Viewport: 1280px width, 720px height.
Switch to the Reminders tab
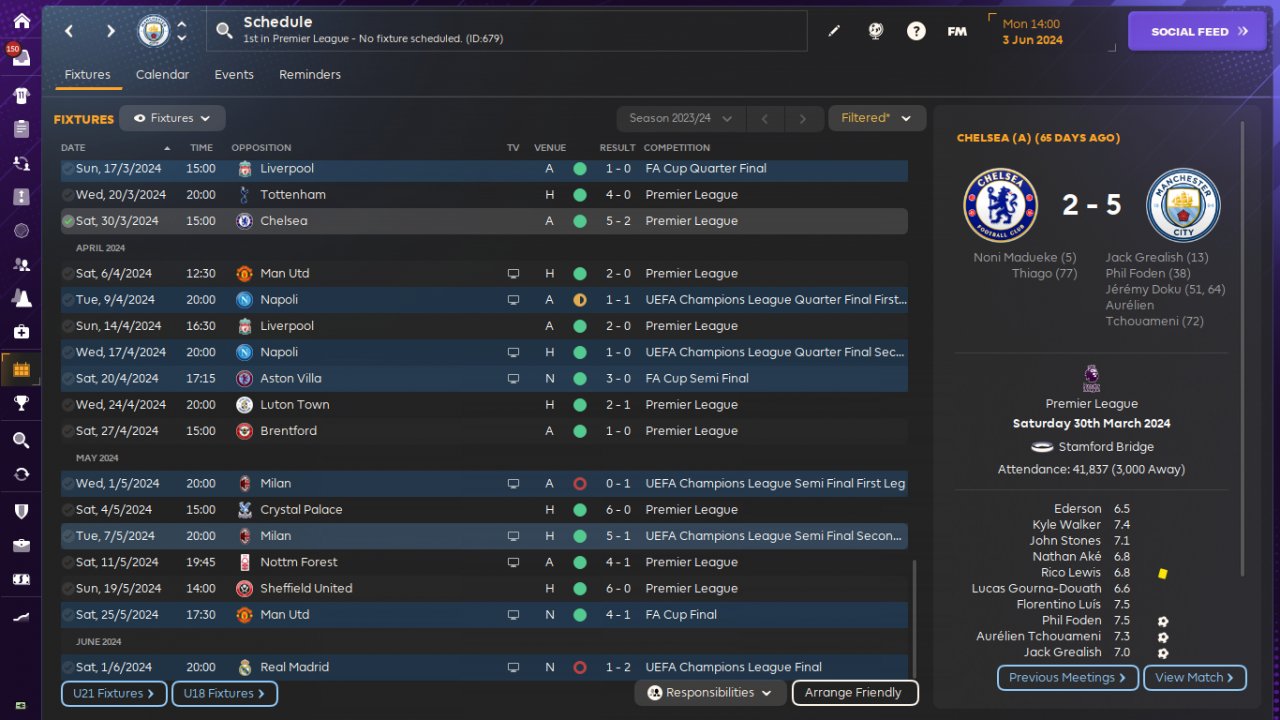310,75
